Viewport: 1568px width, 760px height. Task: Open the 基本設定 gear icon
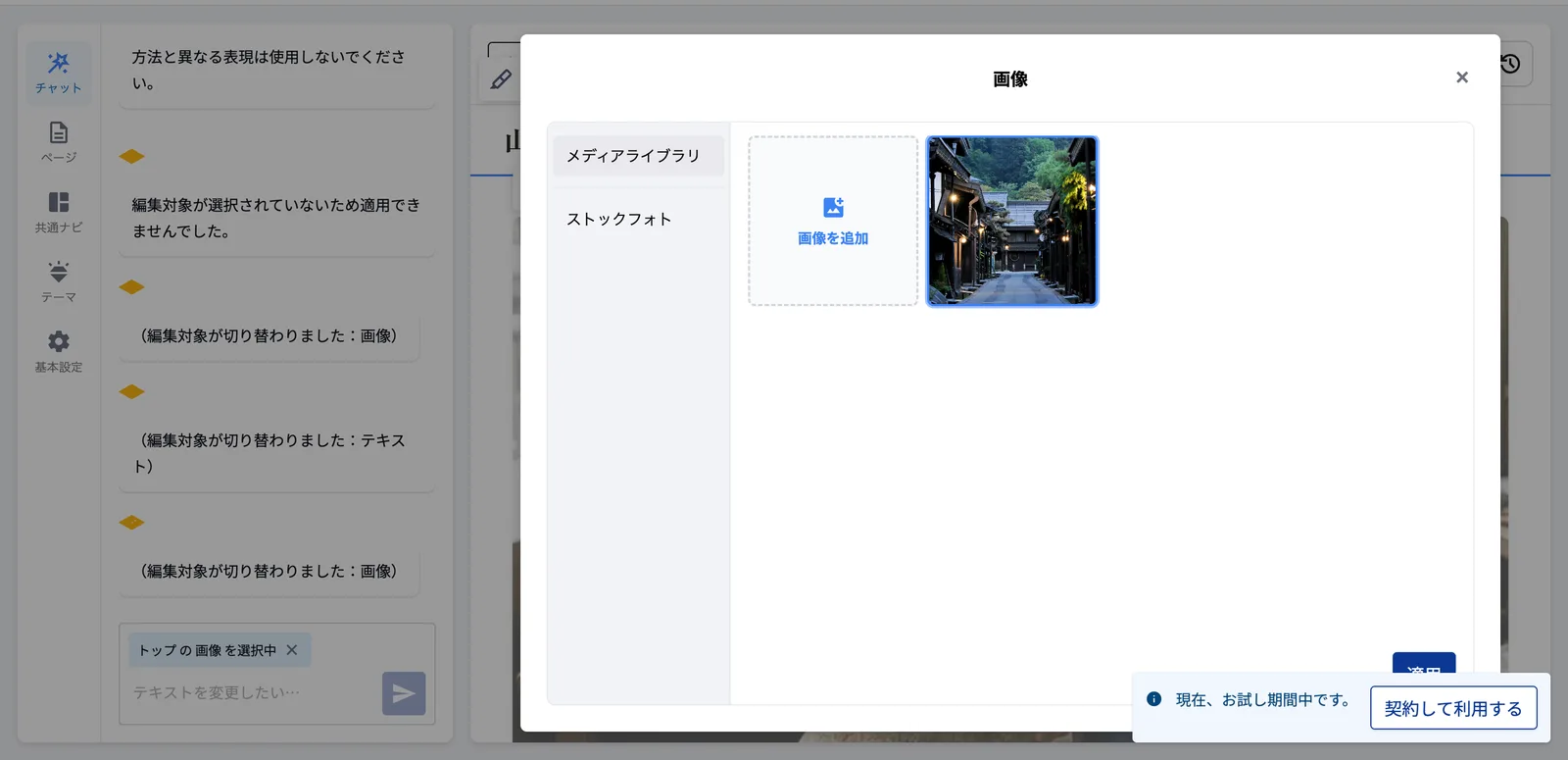pos(59,351)
